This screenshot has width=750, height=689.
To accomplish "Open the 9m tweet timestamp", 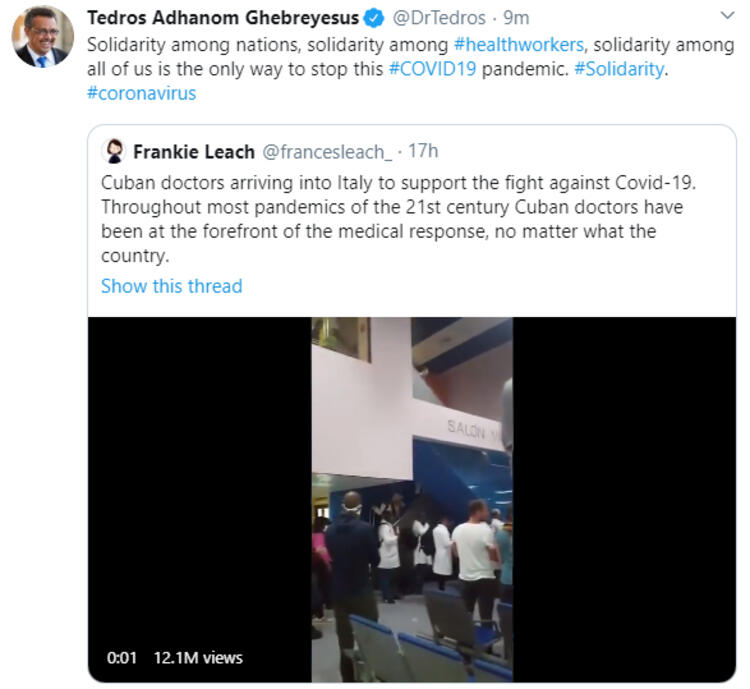I will pyautogui.click(x=516, y=18).
